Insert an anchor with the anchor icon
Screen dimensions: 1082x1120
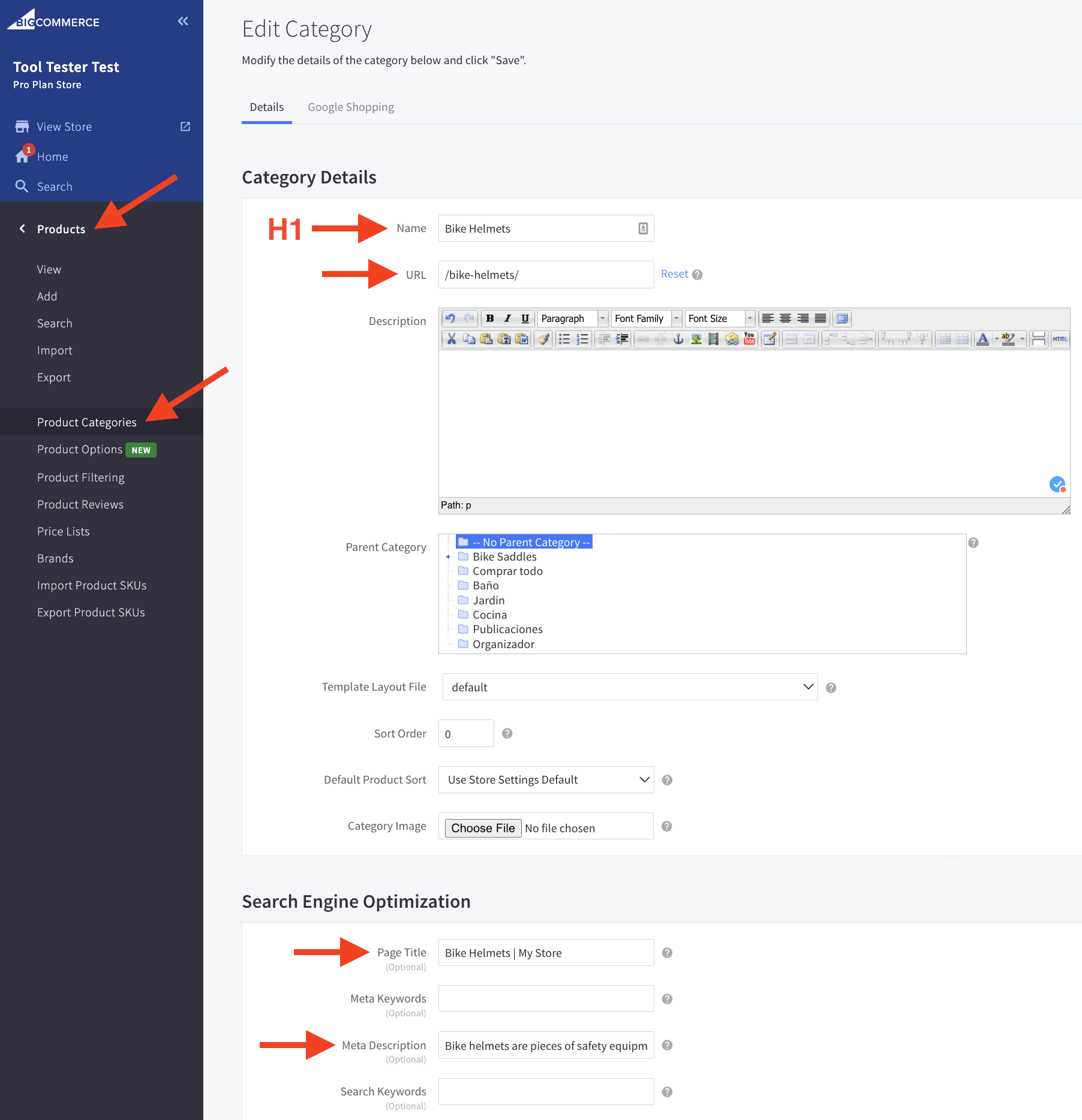tap(678, 339)
